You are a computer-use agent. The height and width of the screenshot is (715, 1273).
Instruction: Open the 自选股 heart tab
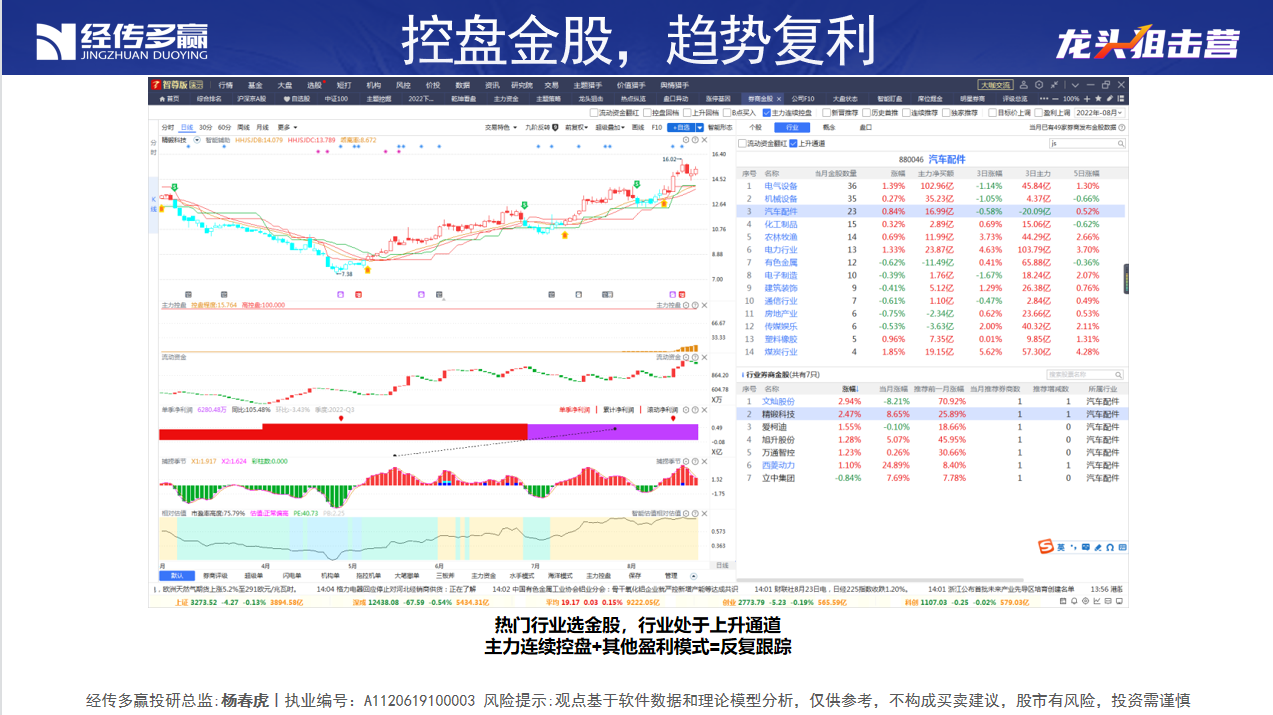297,99
